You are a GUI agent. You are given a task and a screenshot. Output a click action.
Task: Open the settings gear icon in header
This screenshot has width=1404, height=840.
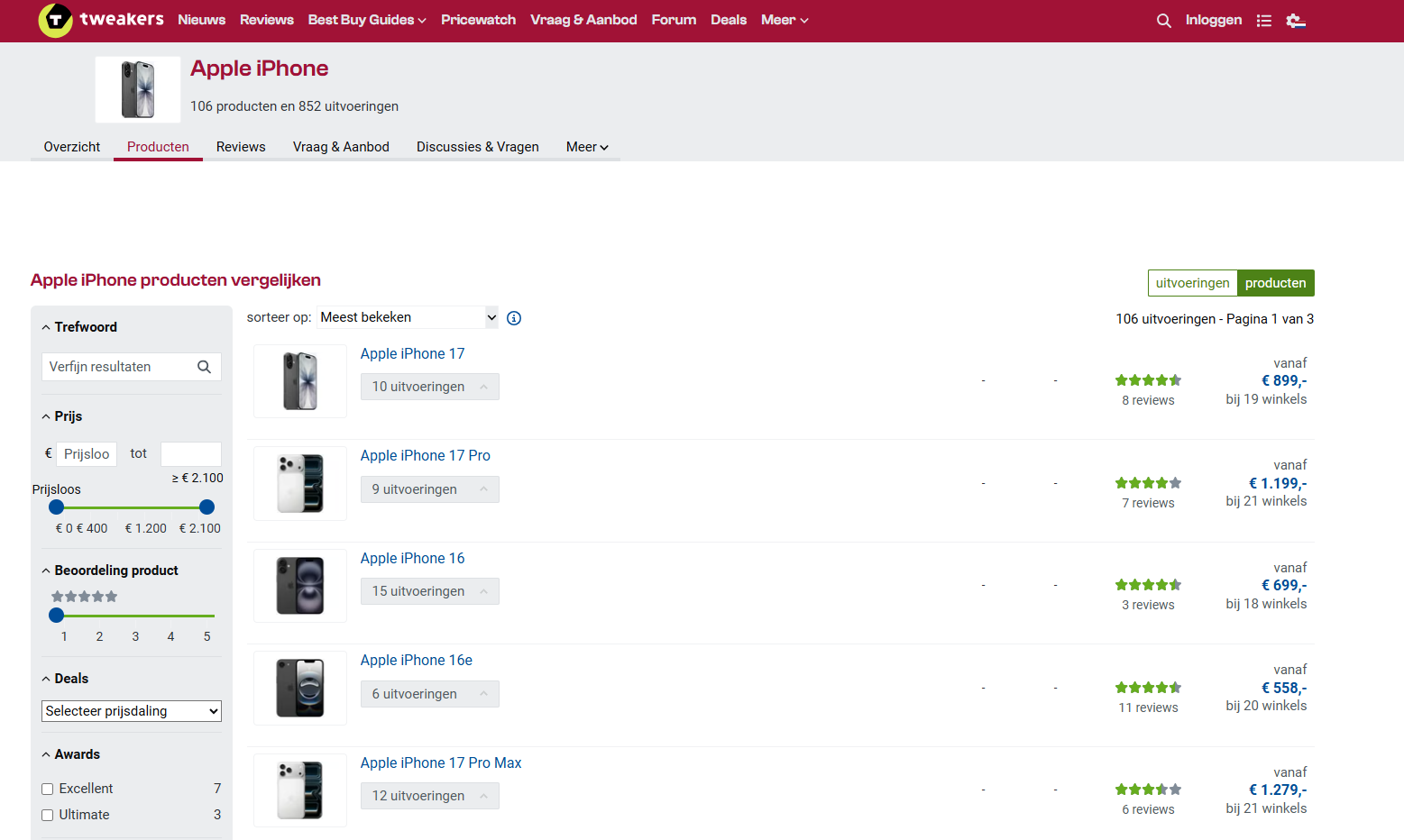point(1296,21)
